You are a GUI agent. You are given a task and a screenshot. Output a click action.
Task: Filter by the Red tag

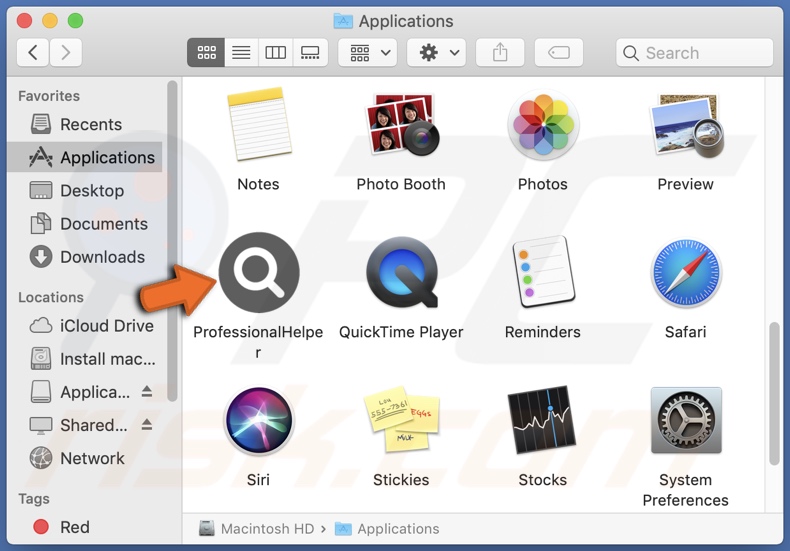pos(85,527)
